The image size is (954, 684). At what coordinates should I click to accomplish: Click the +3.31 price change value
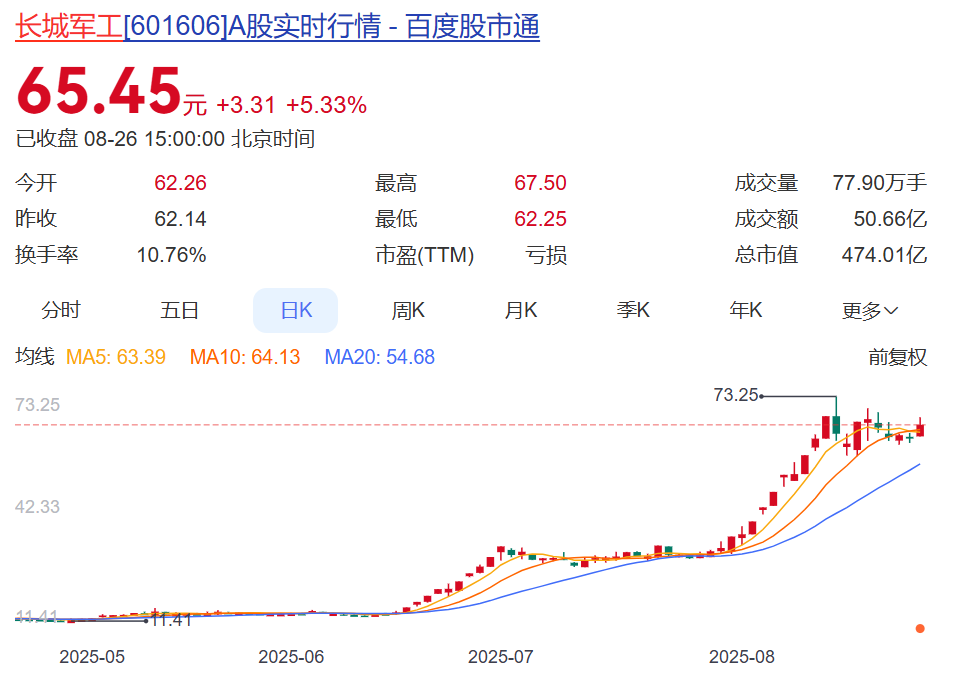pyautogui.click(x=246, y=105)
